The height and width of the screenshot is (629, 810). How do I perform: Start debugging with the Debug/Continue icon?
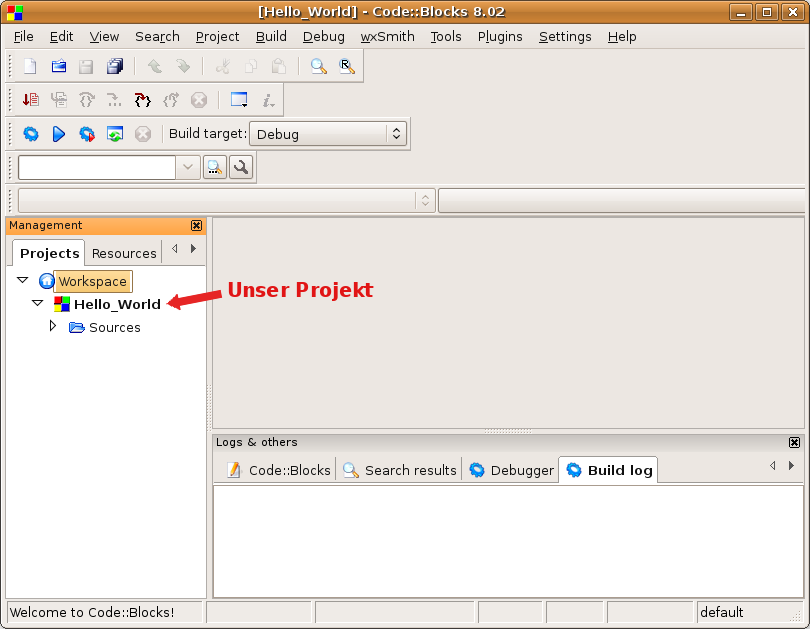(x=30, y=99)
